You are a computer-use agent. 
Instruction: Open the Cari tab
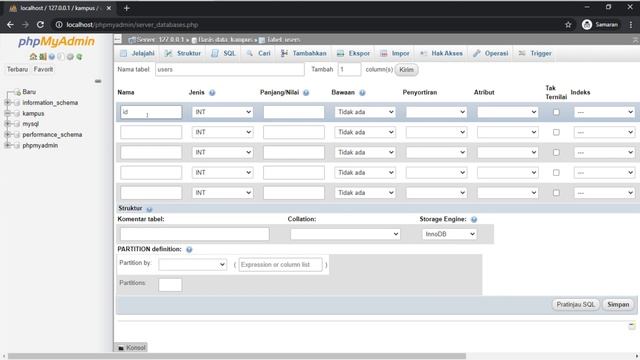tap(259, 53)
